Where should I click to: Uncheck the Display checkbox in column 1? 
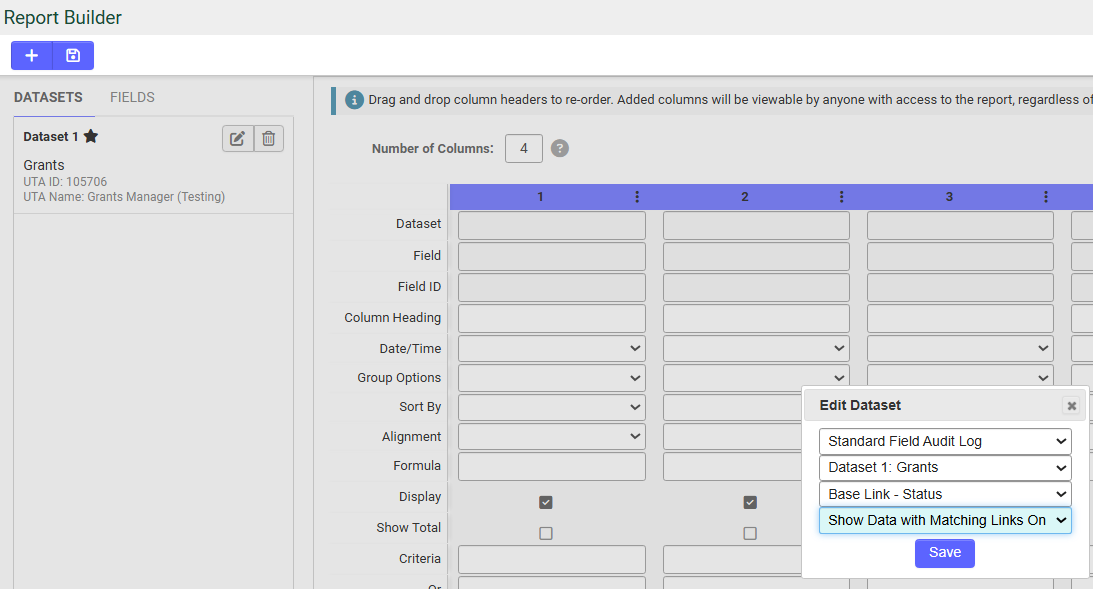546,502
